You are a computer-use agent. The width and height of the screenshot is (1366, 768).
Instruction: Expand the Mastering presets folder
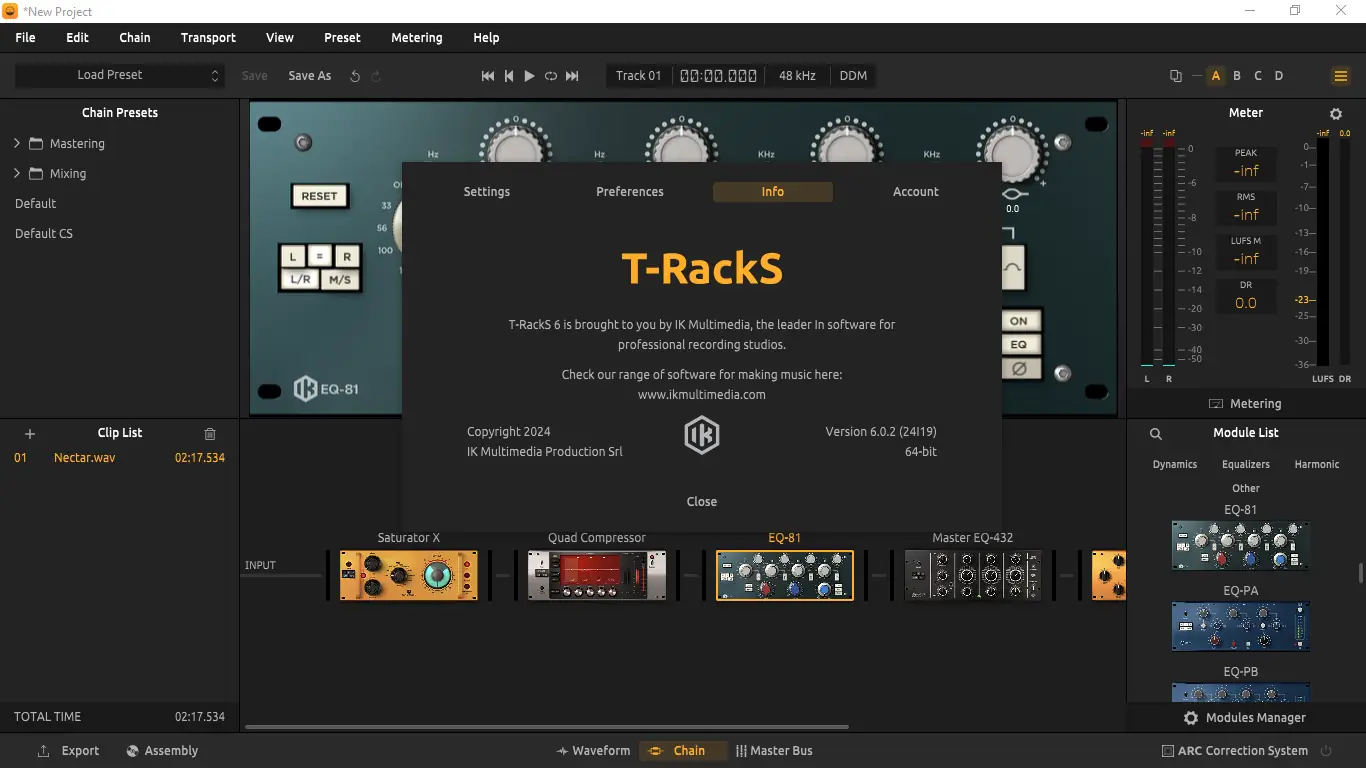click(16, 143)
